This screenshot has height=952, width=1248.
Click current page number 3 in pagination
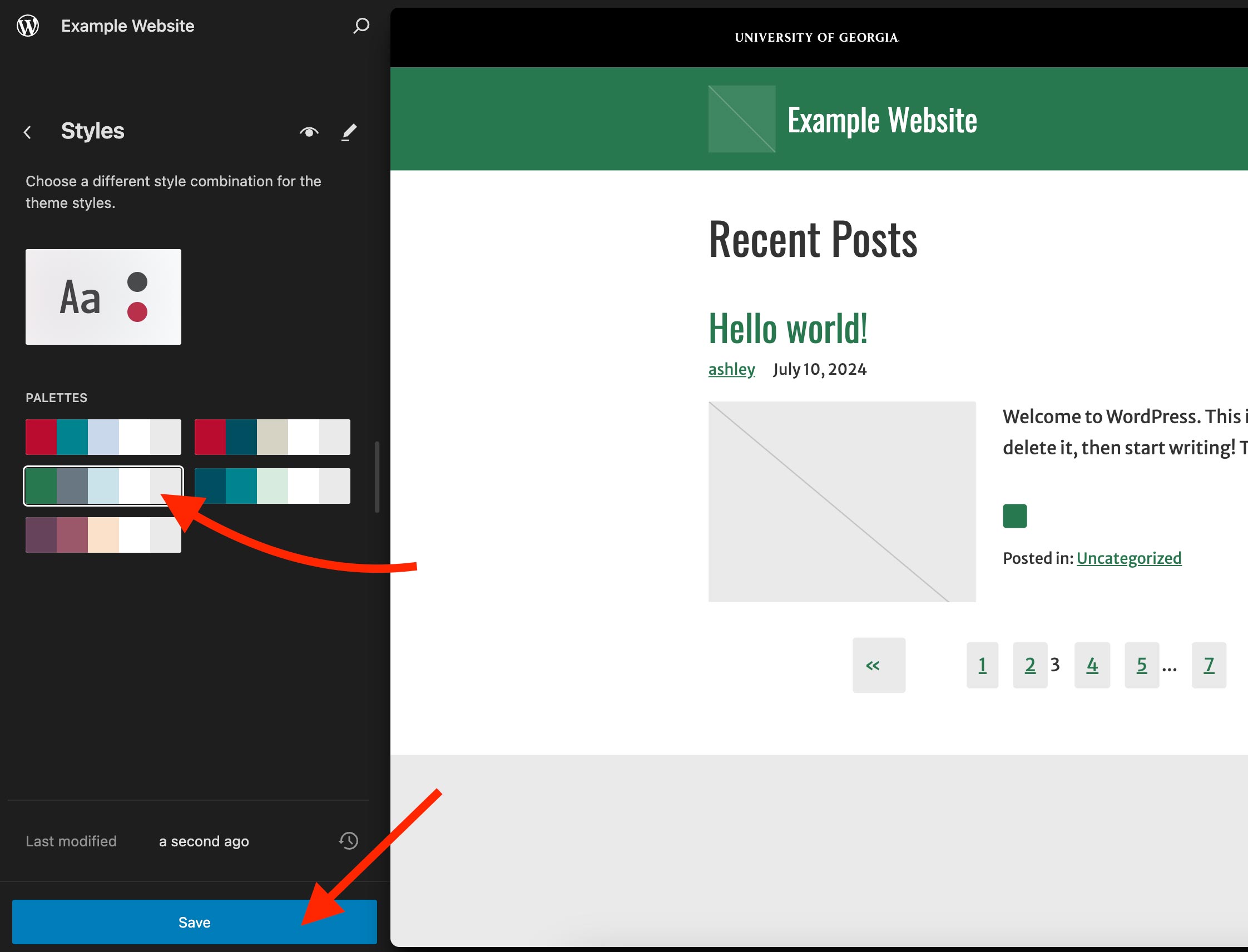point(1054,664)
